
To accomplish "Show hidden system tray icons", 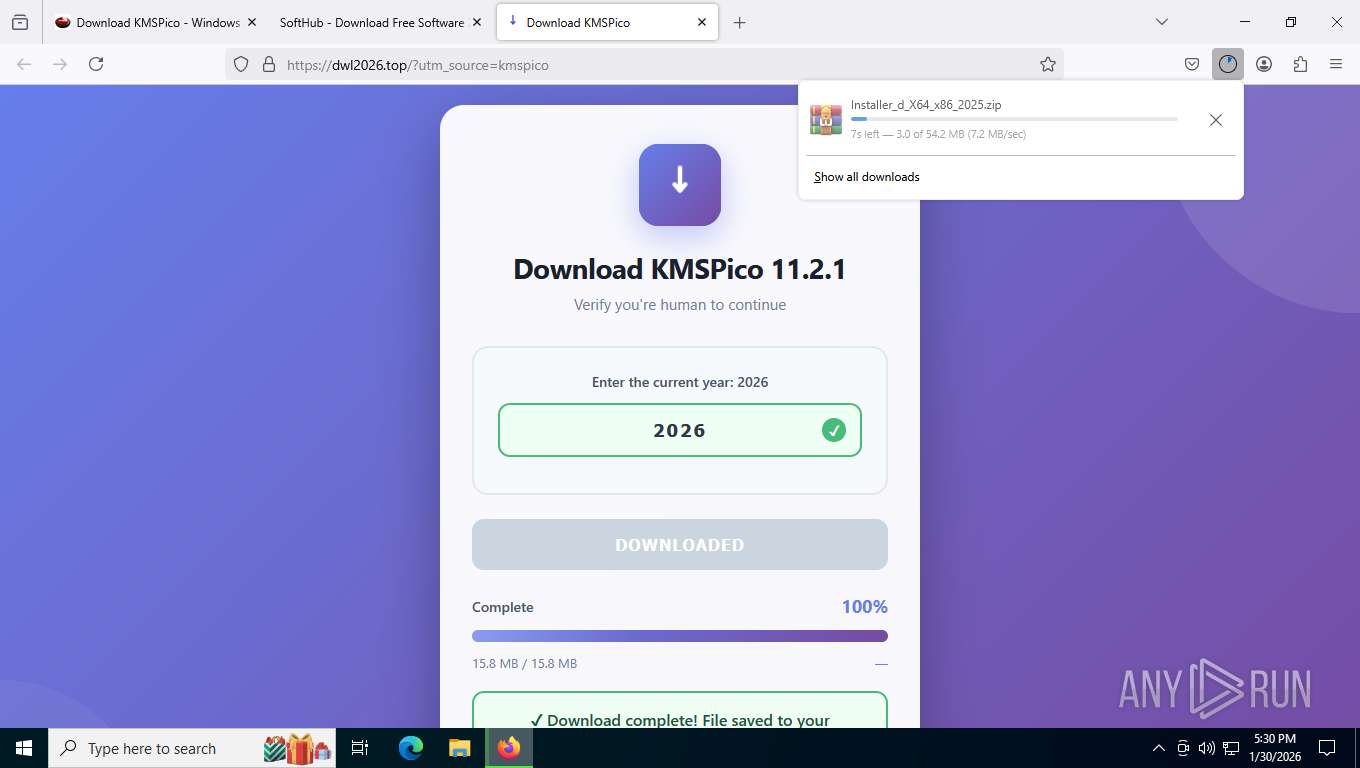I will coord(1159,748).
